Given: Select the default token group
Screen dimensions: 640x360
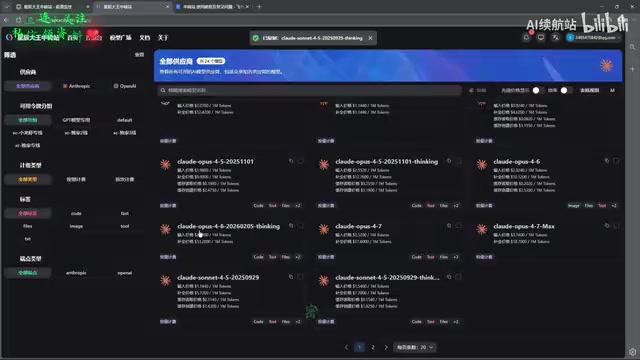Looking at the screenshot, I should click(x=124, y=120).
